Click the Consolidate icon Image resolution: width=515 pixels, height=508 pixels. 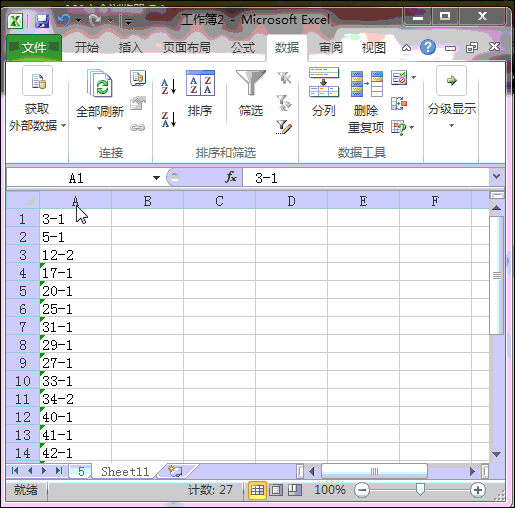(x=399, y=103)
